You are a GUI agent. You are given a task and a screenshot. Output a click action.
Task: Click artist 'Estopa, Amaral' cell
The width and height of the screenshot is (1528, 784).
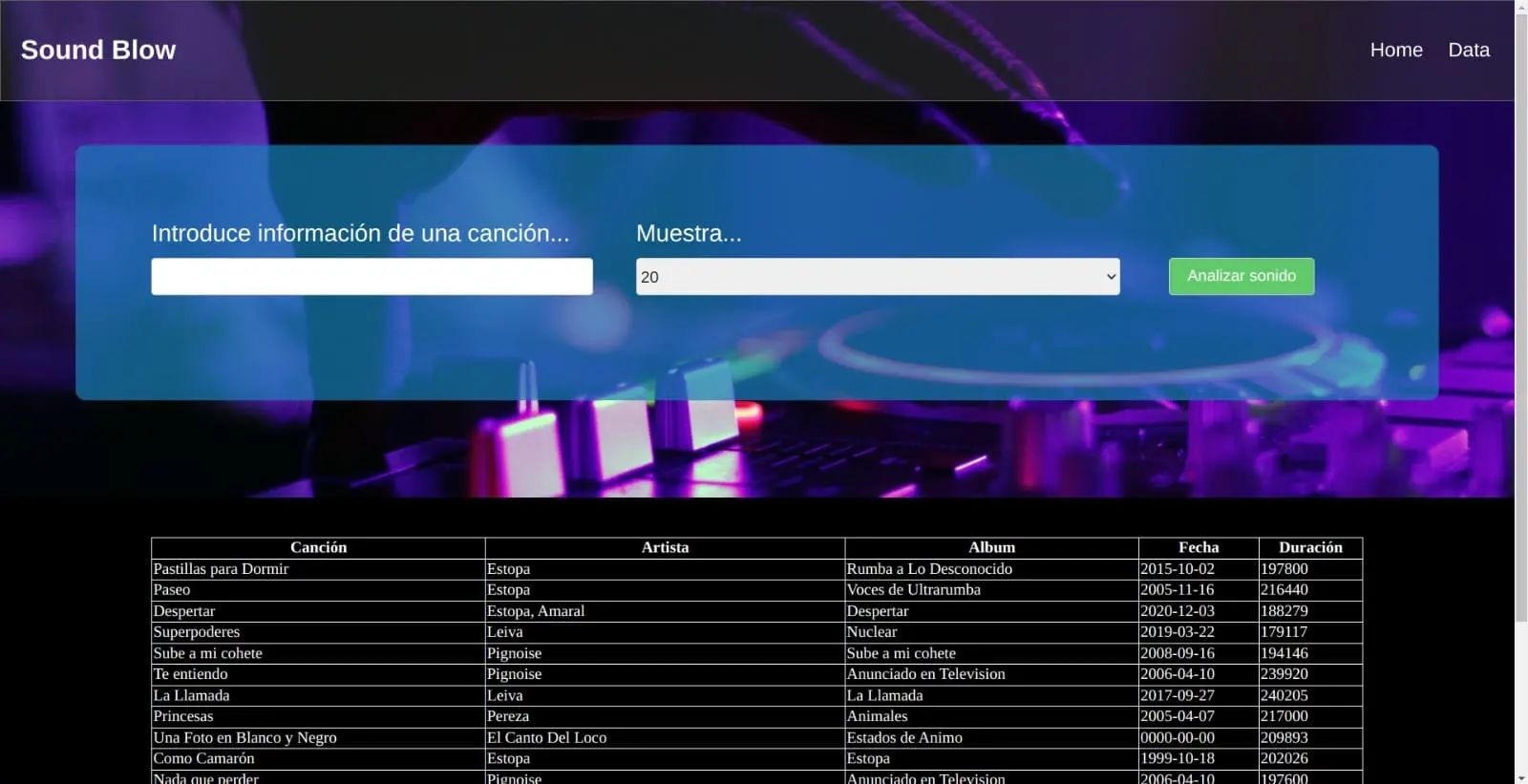coord(665,611)
